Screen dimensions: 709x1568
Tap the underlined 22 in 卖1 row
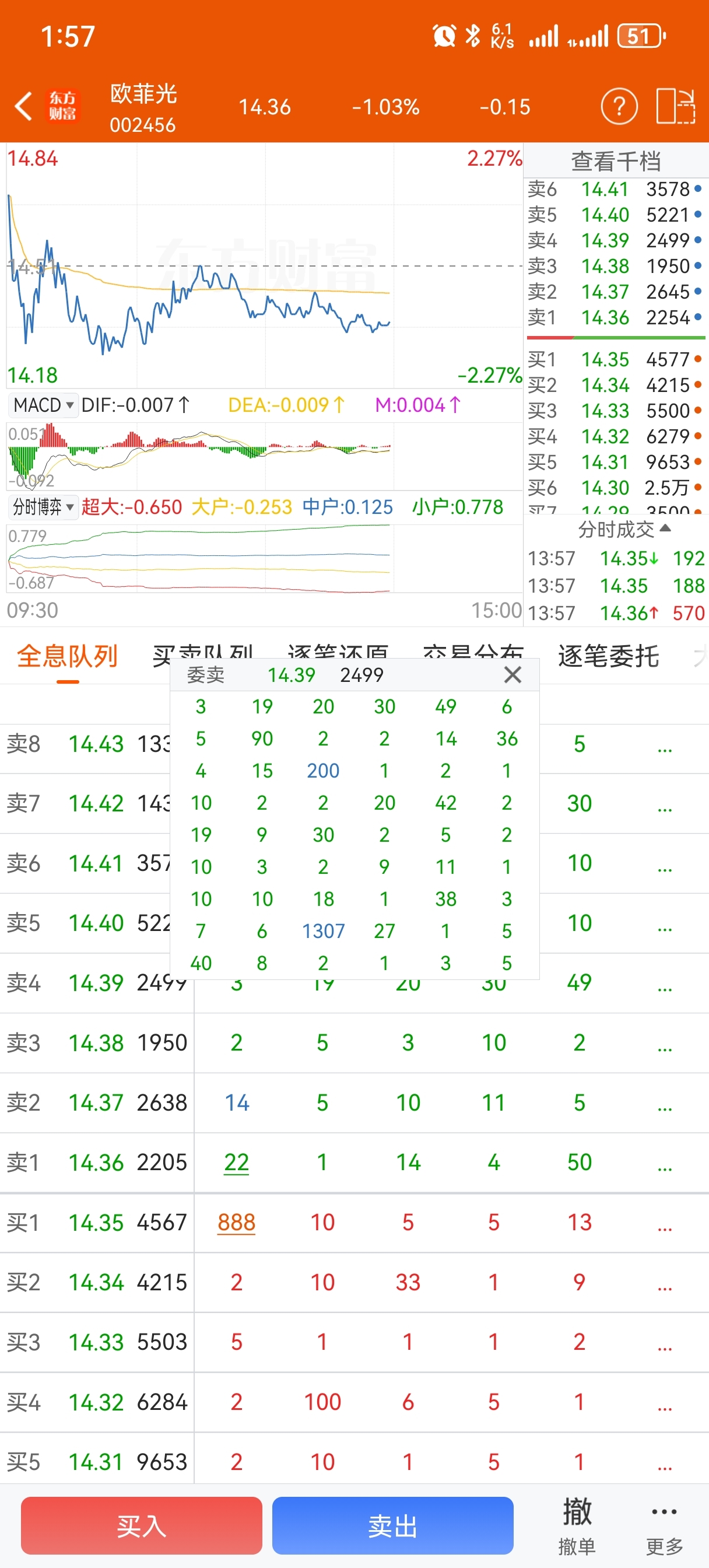coord(236,1163)
